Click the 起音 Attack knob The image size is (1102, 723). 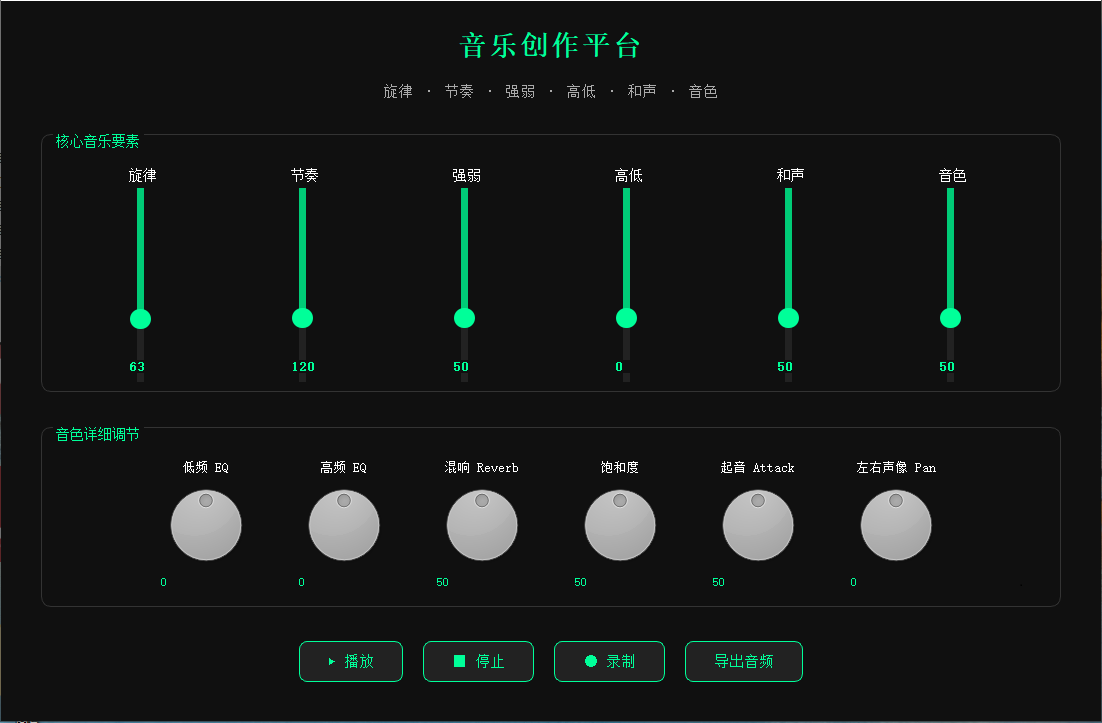click(758, 525)
